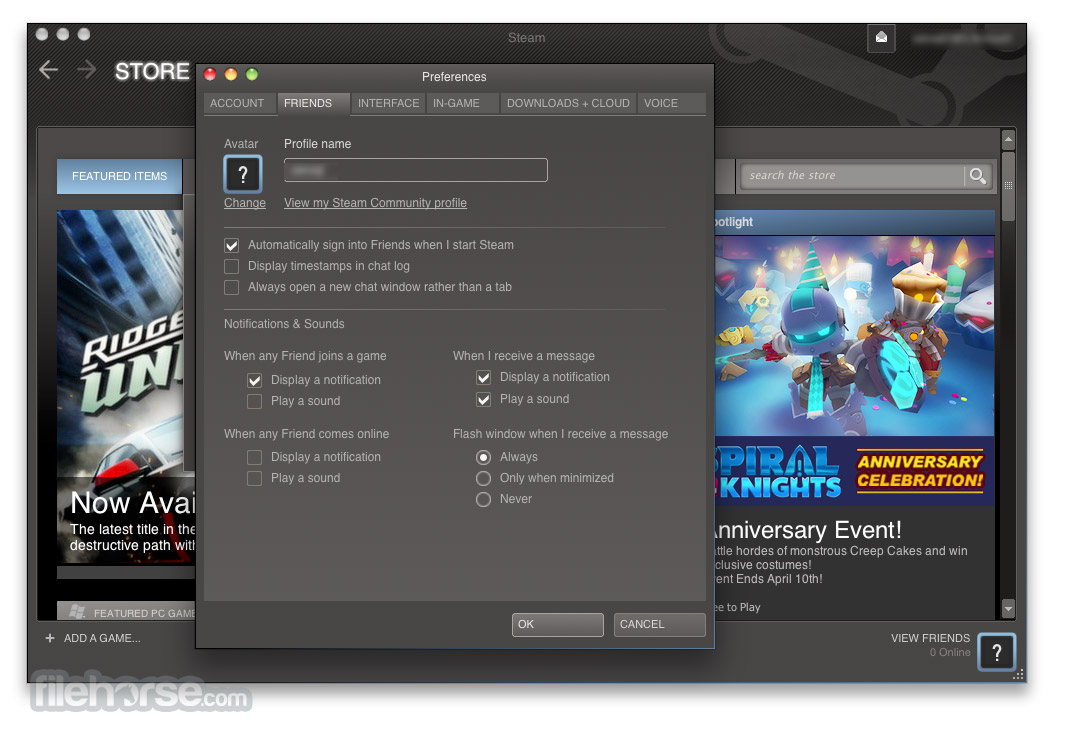Click the search the store field

[853, 176]
